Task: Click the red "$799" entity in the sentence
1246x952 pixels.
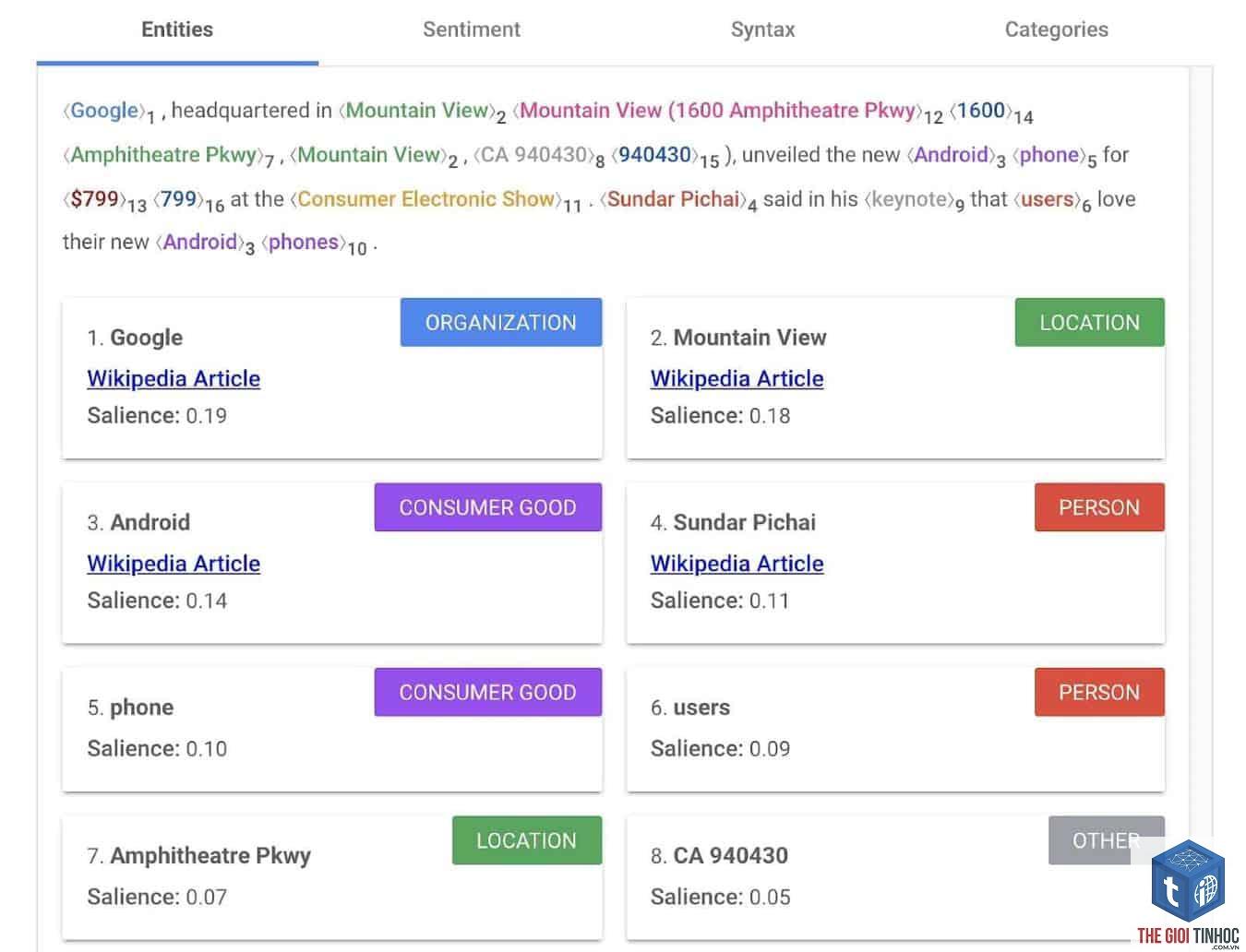Action: [x=95, y=199]
